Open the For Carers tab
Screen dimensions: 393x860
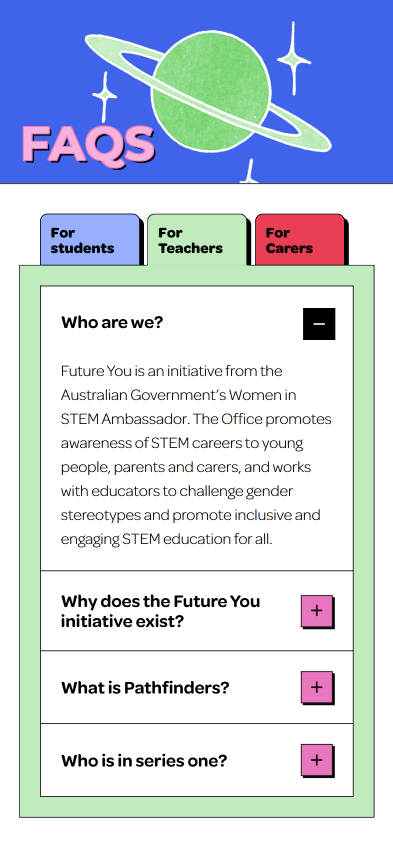pos(300,240)
